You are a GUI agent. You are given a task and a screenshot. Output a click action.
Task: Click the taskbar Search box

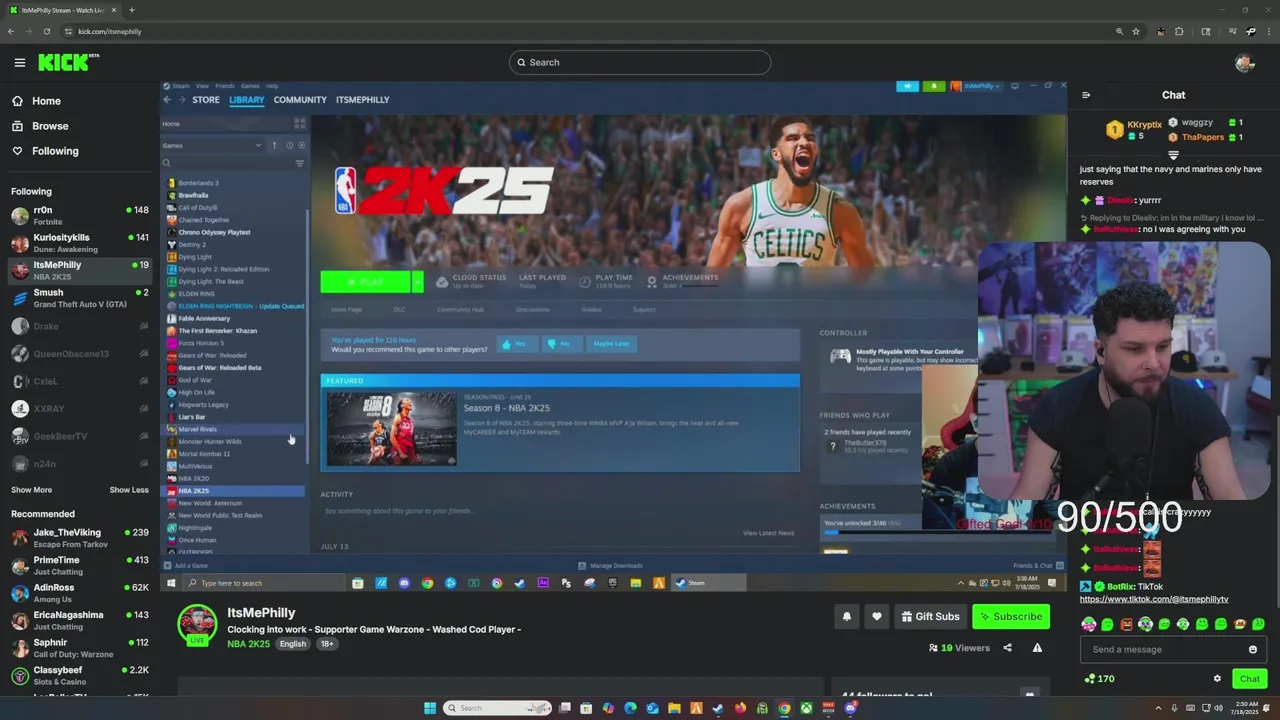pyautogui.click(x=498, y=708)
